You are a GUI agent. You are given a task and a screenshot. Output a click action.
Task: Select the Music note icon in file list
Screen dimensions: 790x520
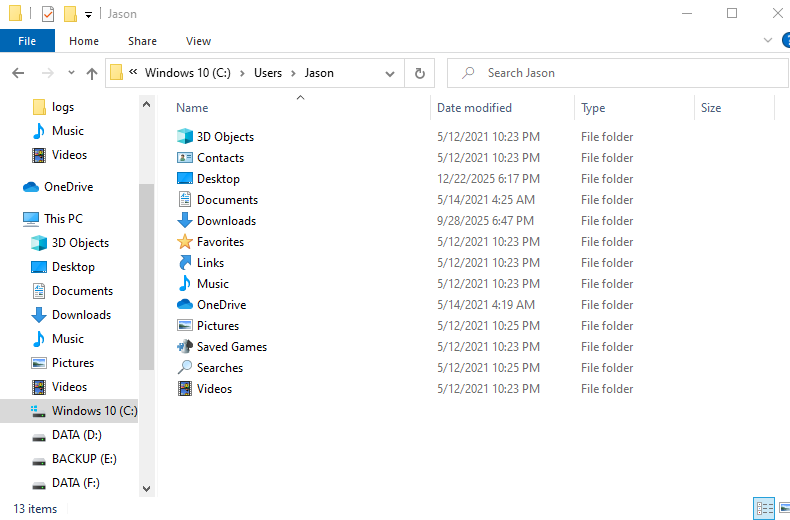(185, 283)
